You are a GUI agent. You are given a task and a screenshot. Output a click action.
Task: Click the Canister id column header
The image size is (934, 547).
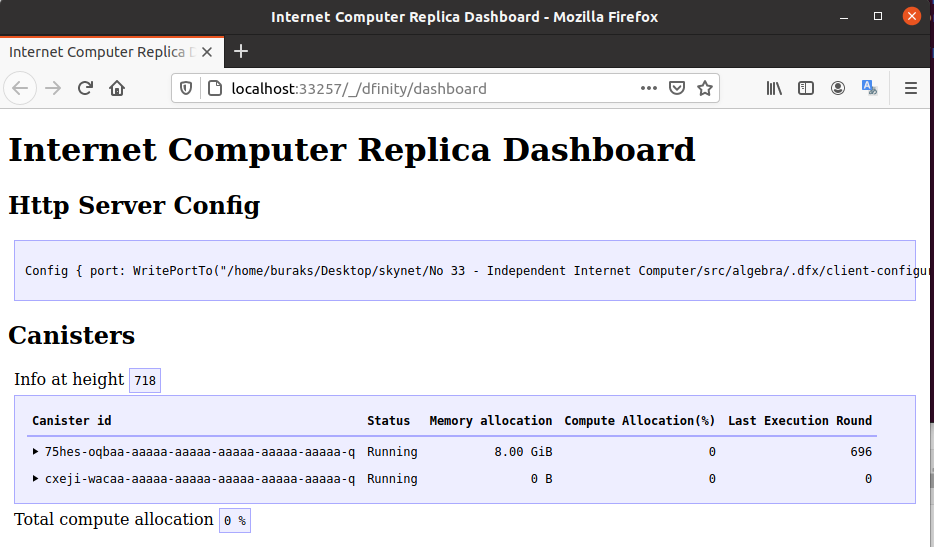[71, 421]
